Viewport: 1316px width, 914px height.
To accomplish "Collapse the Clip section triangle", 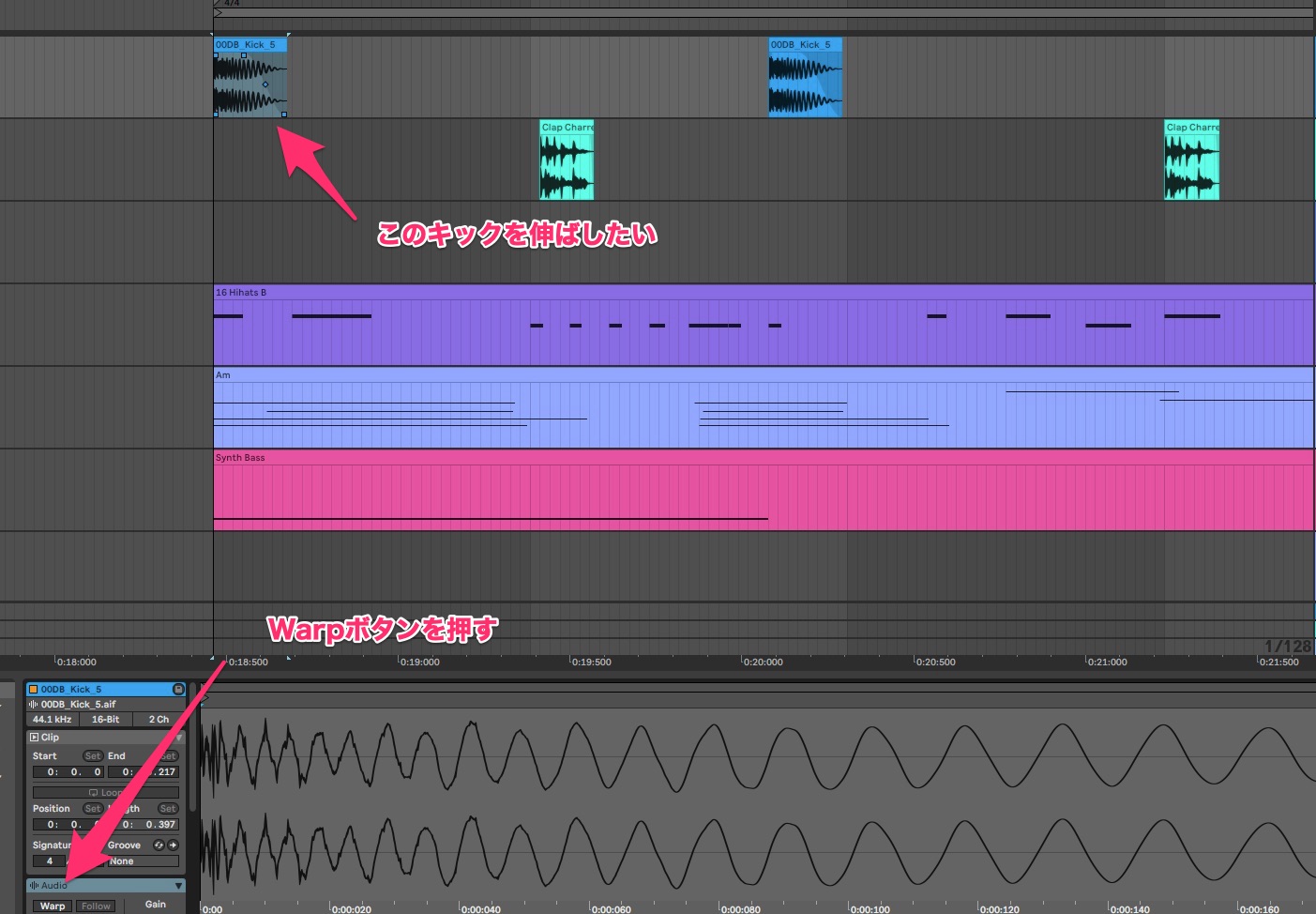I will pyautogui.click(x=178, y=738).
